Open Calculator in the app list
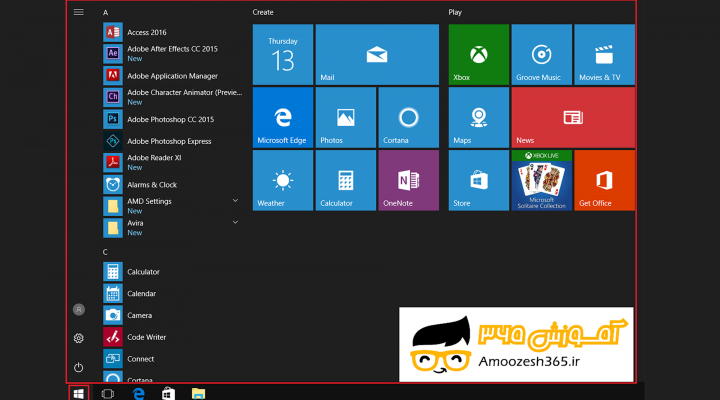Image resolution: width=720 pixels, height=400 pixels. coord(172,272)
